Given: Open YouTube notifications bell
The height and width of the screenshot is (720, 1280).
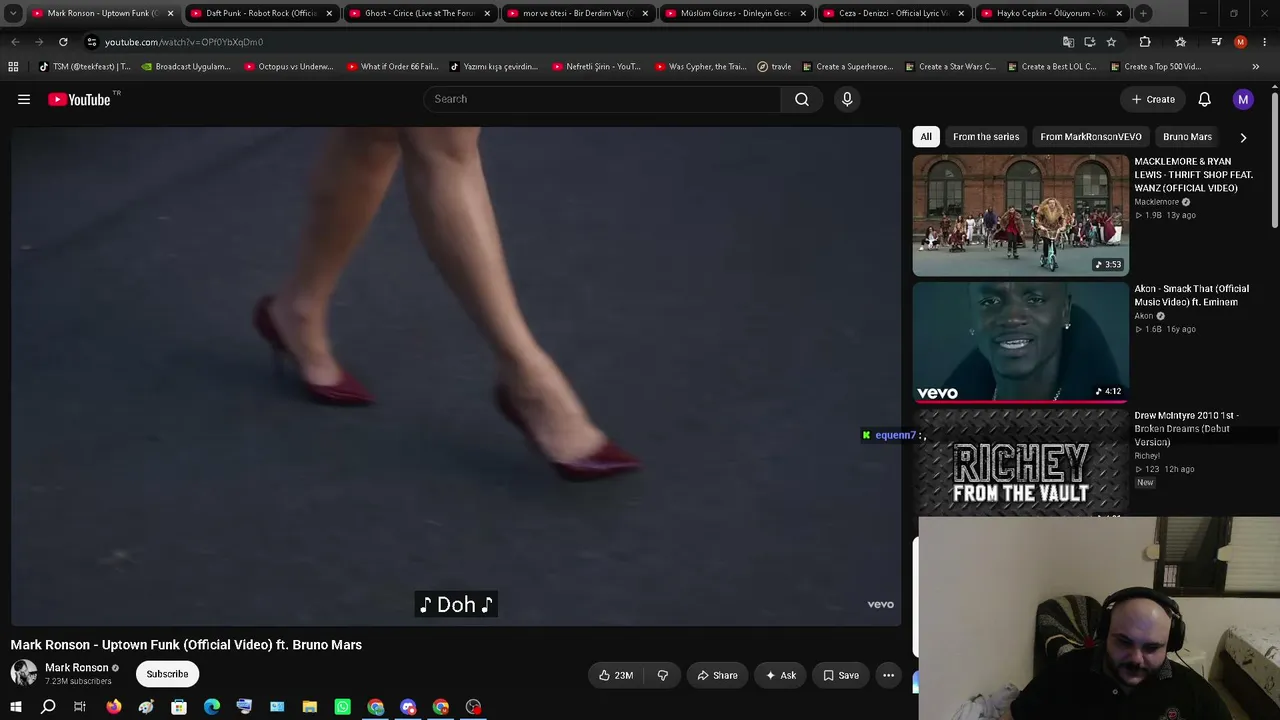Looking at the screenshot, I should click(1205, 99).
